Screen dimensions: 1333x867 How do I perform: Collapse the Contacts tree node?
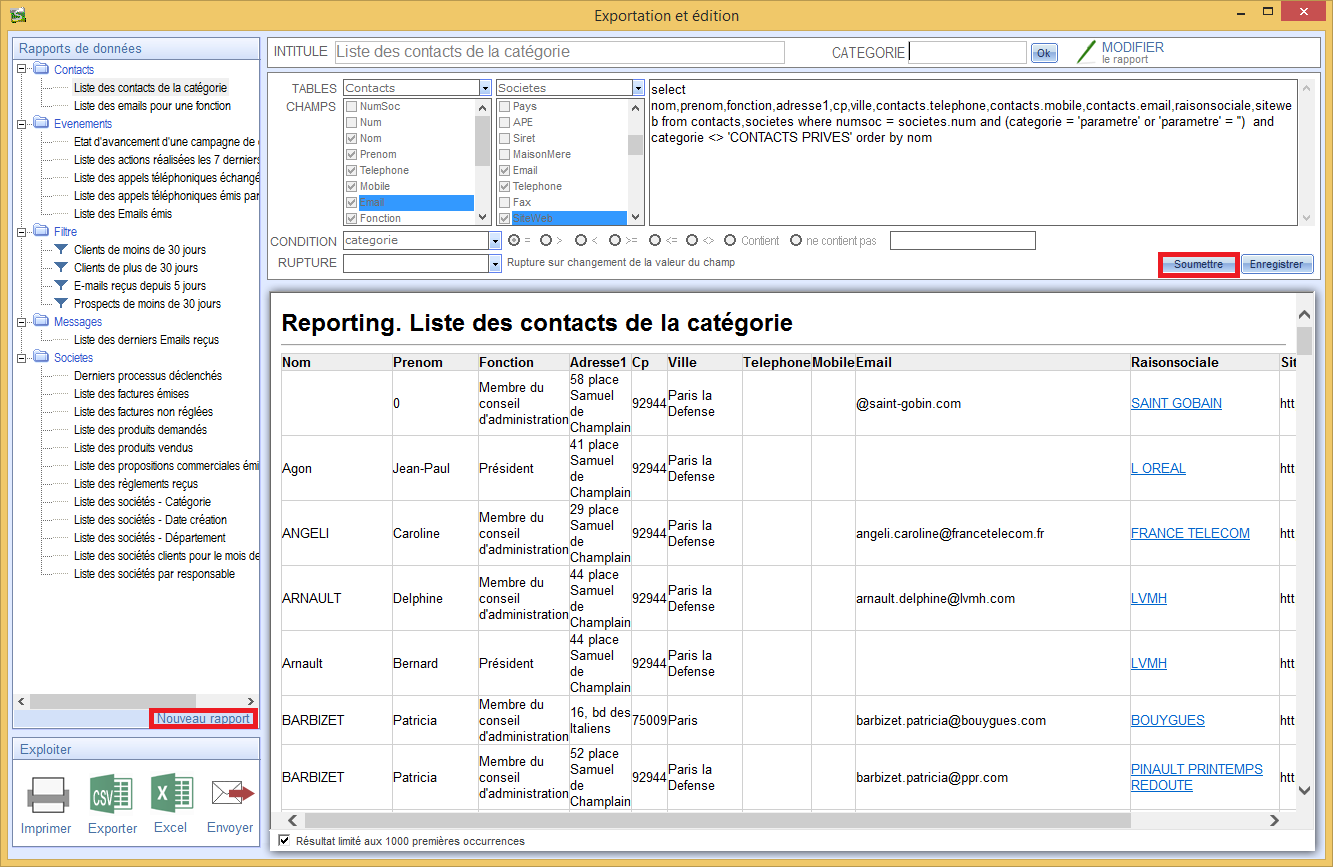[21, 70]
